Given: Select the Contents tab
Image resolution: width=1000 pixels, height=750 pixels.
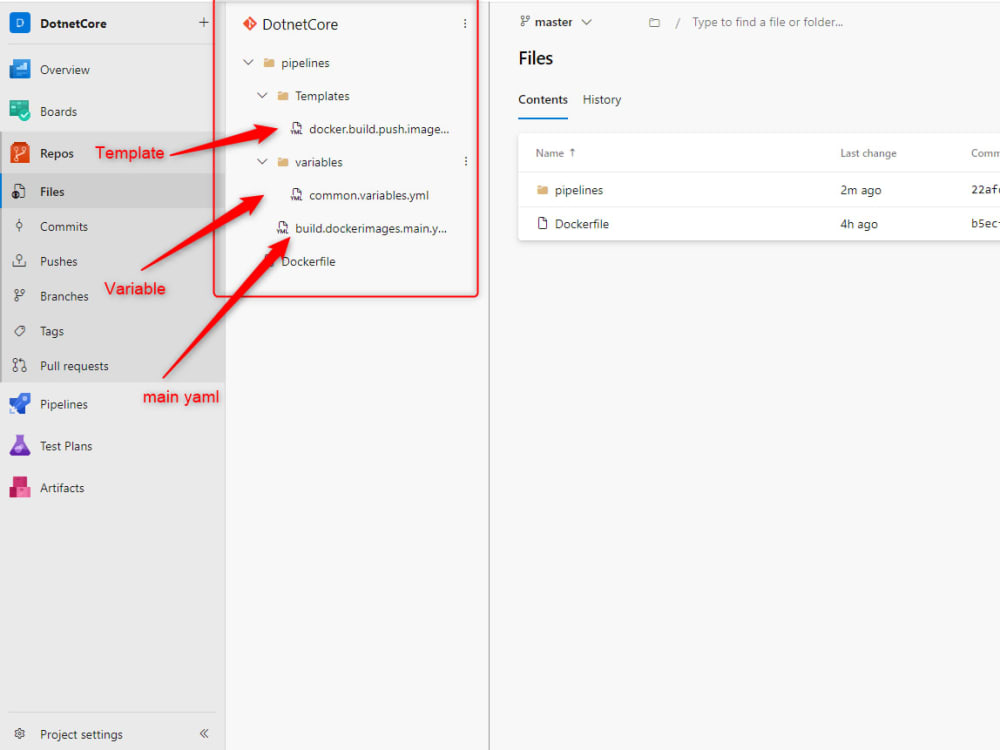Looking at the screenshot, I should (543, 99).
